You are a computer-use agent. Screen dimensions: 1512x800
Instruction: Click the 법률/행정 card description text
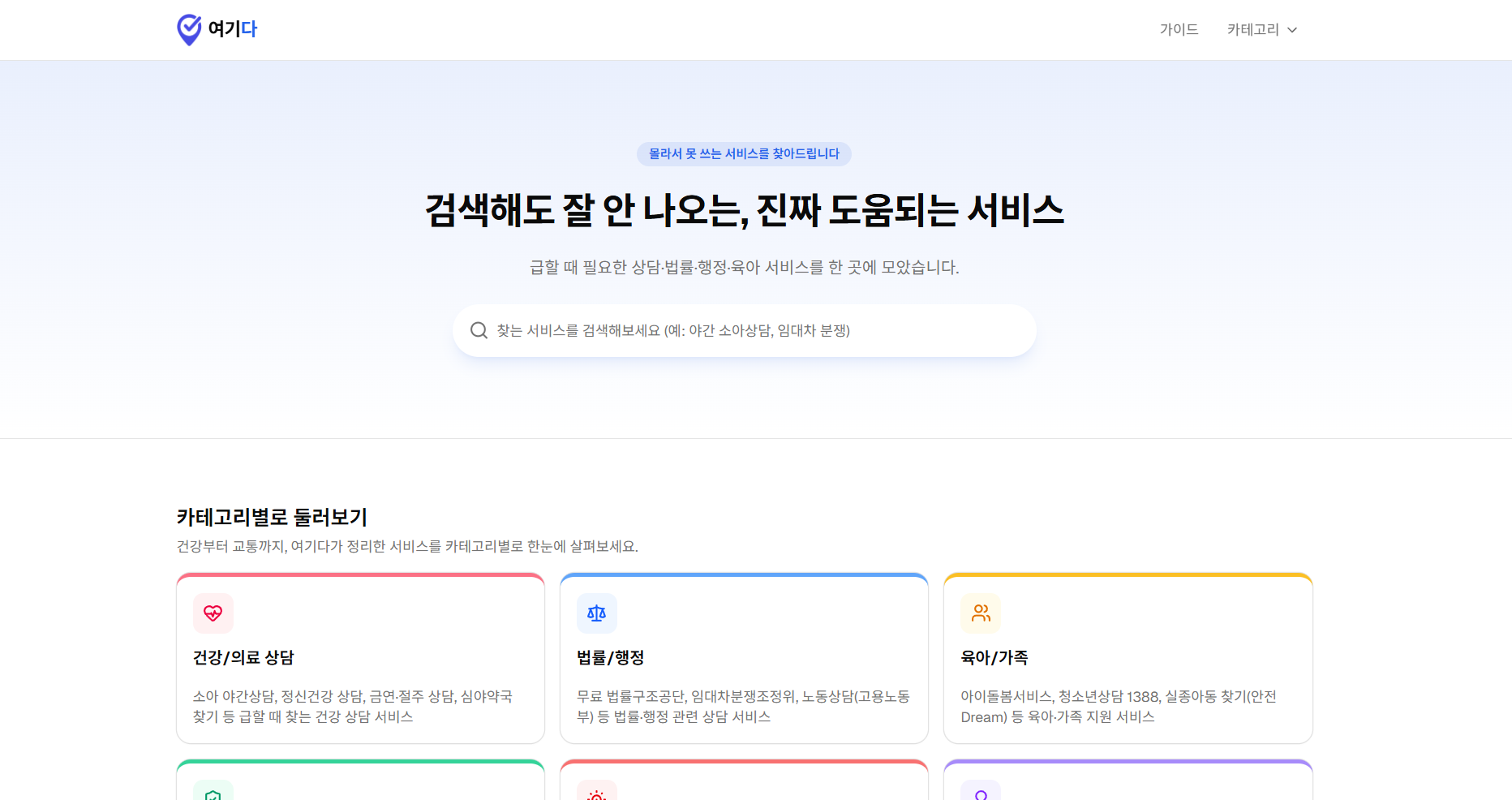(743, 707)
